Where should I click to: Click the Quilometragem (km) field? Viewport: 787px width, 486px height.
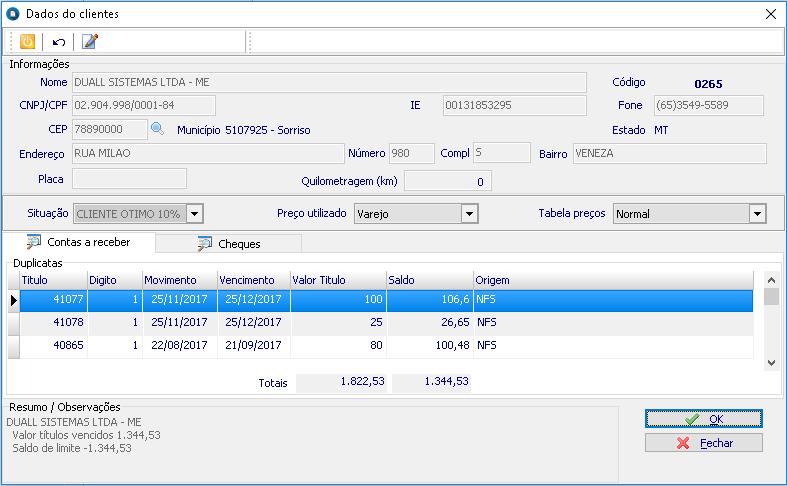coord(448,181)
